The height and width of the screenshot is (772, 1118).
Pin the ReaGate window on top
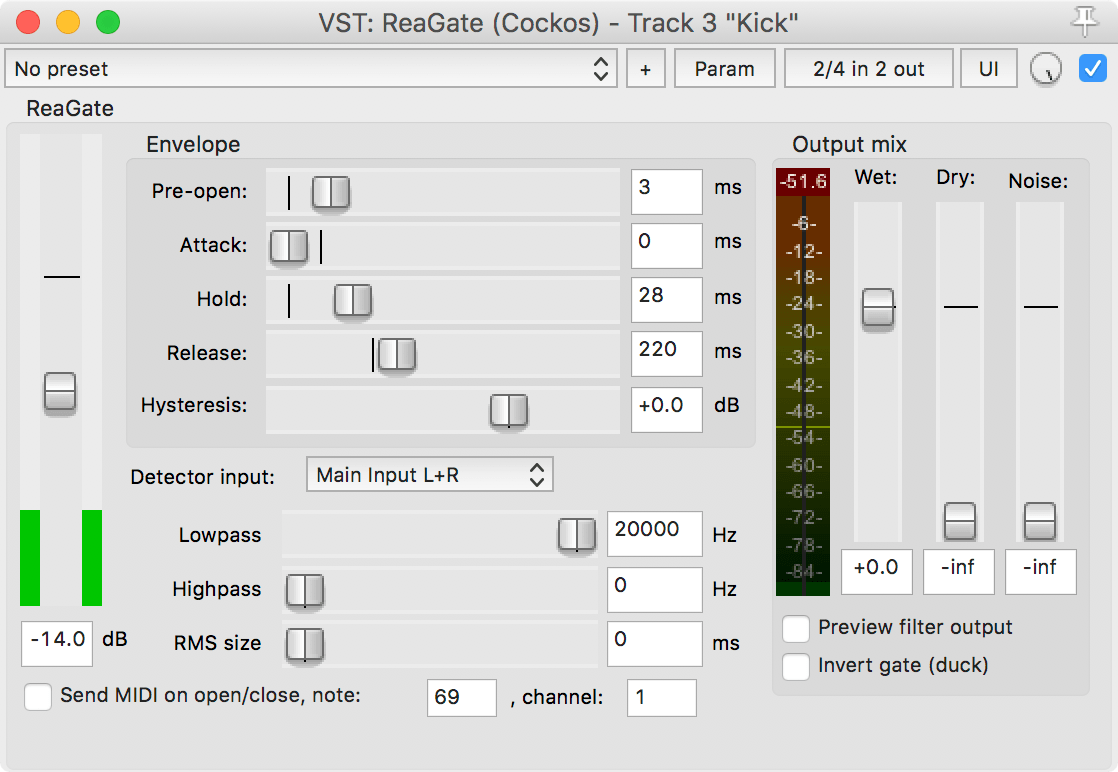(1083, 21)
